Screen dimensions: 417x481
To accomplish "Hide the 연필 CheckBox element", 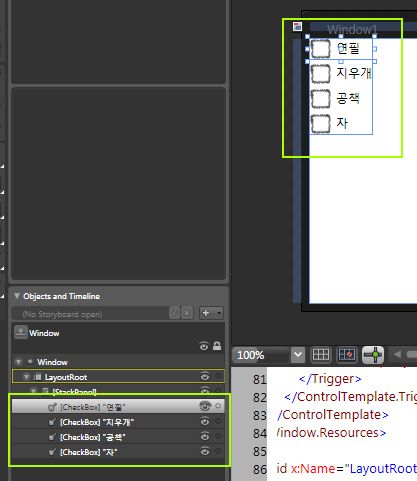I will click(x=205, y=406).
